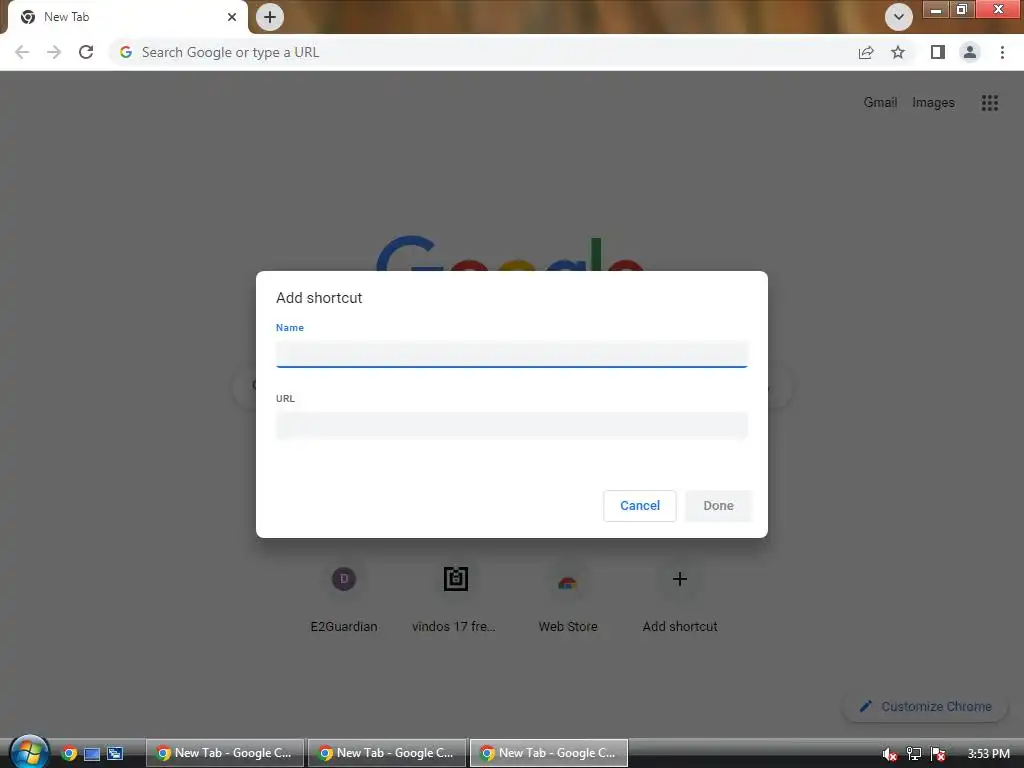Open Images link
The width and height of the screenshot is (1024, 768).
(933, 103)
